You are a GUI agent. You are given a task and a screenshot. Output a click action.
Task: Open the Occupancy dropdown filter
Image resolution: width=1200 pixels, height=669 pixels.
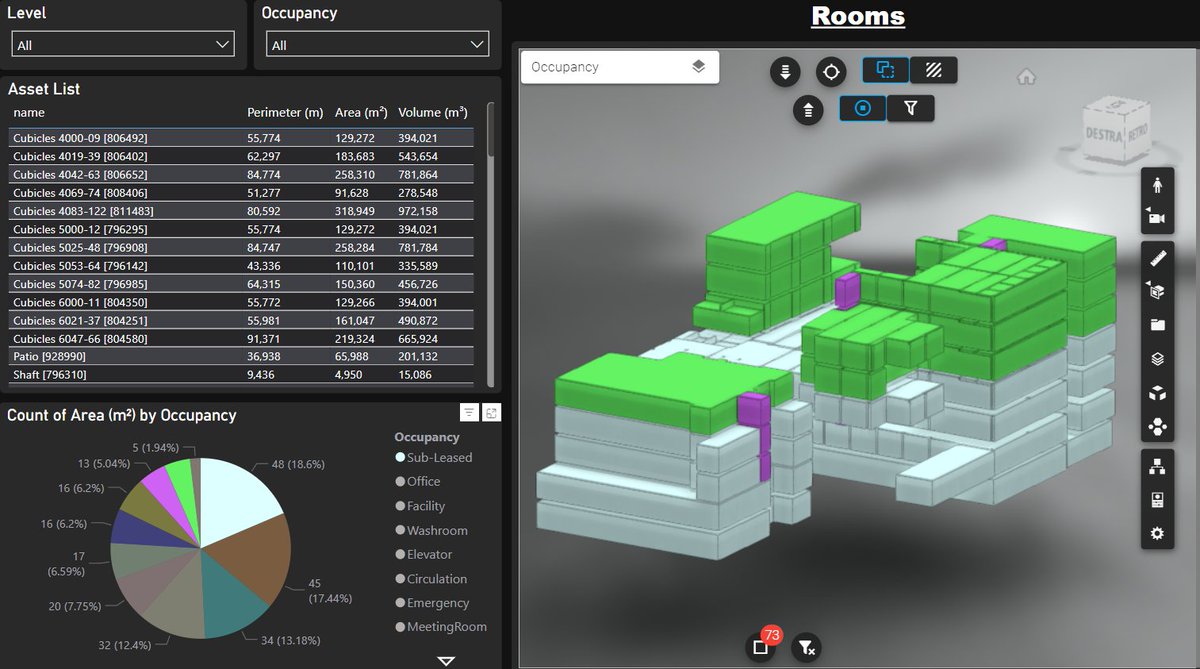[x=377, y=44]
